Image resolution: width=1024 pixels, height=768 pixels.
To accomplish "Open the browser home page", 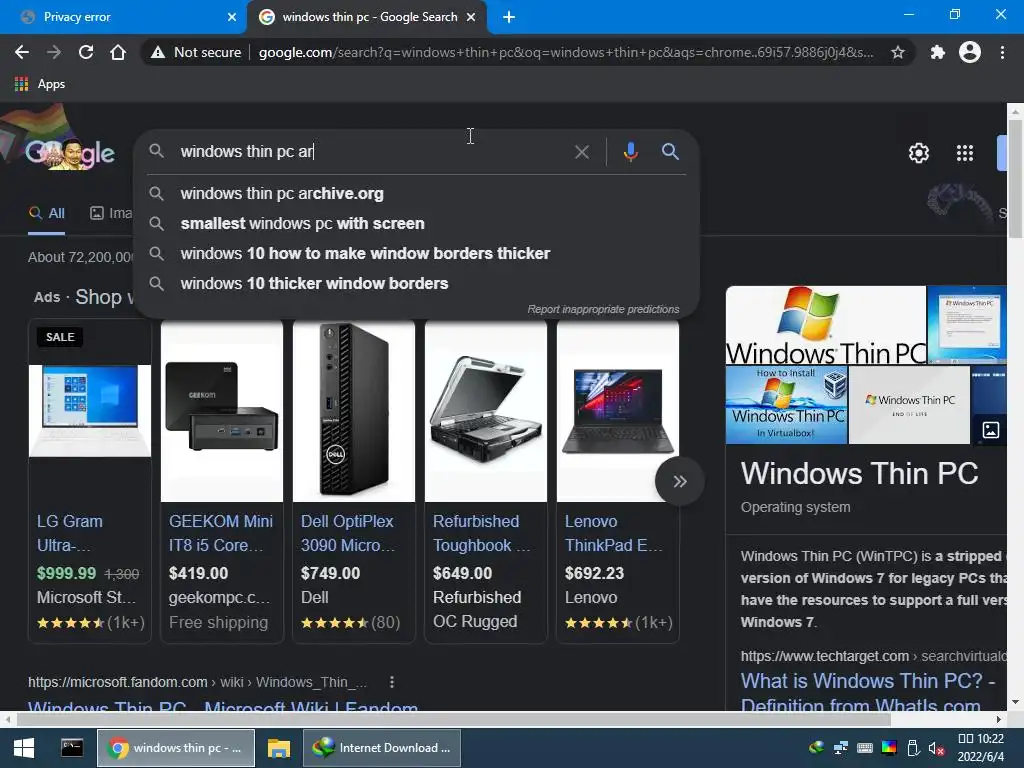I will pyautogui.click(x=118, y=52).
